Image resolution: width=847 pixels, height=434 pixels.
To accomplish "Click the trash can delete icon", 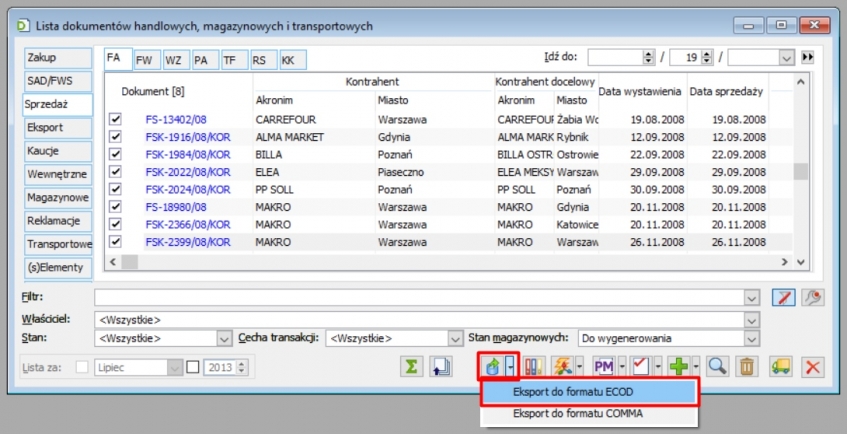I will [747, 367].
